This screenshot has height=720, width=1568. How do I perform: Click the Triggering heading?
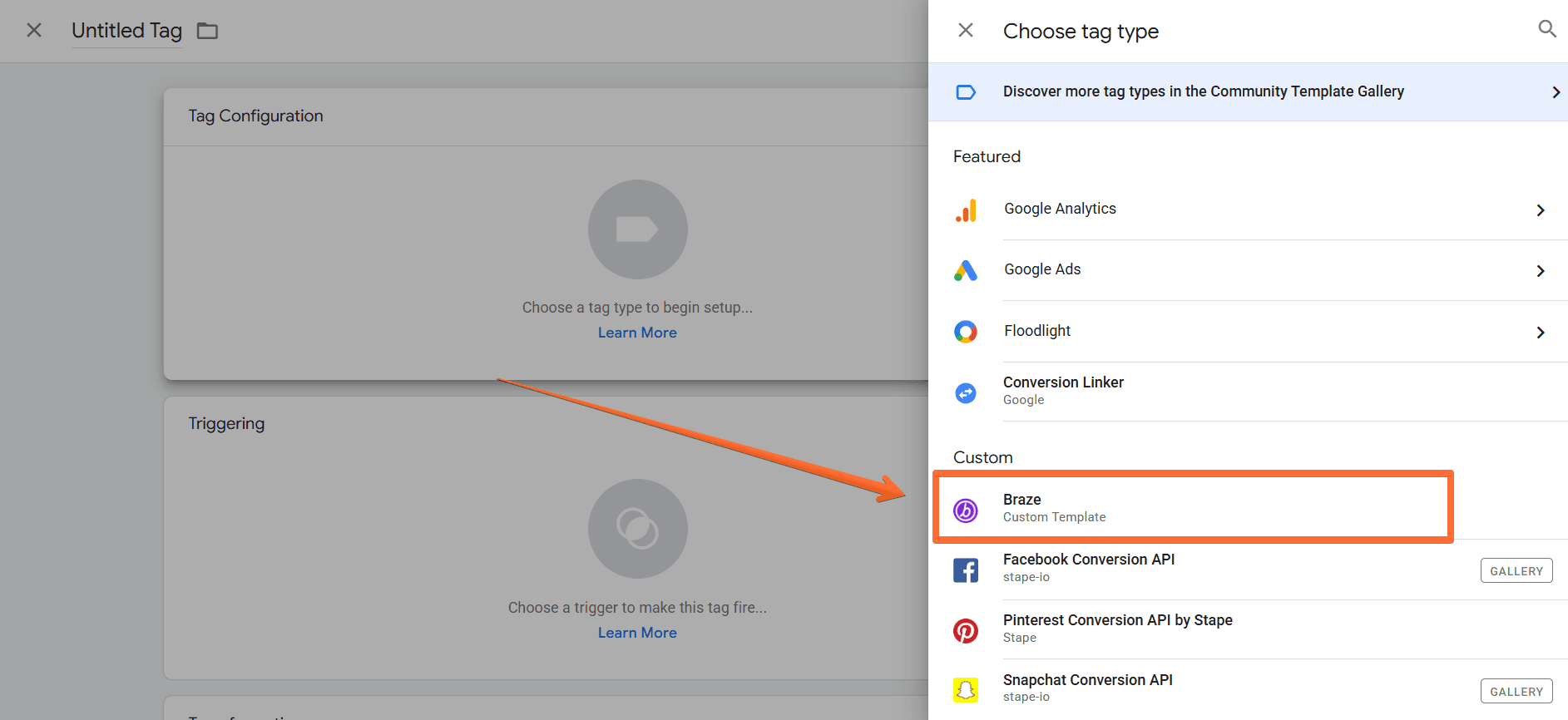(x=226, y=424)
